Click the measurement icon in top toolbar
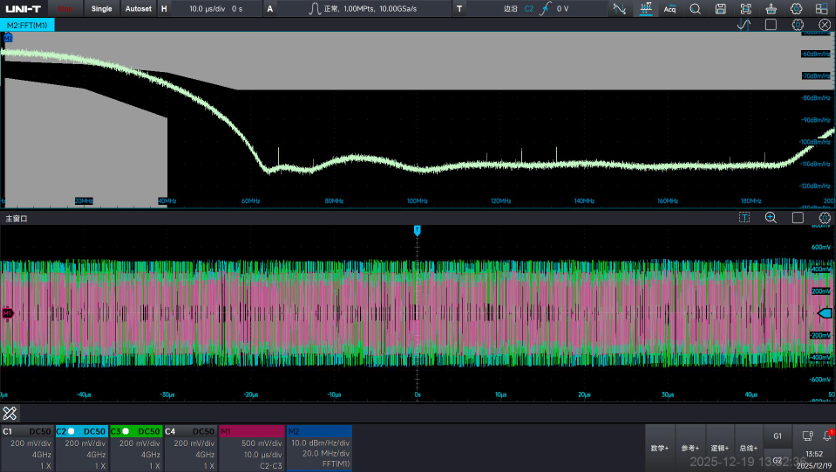Image resolution: width=836 pixels, height=472 pixels. pos(646,9)
